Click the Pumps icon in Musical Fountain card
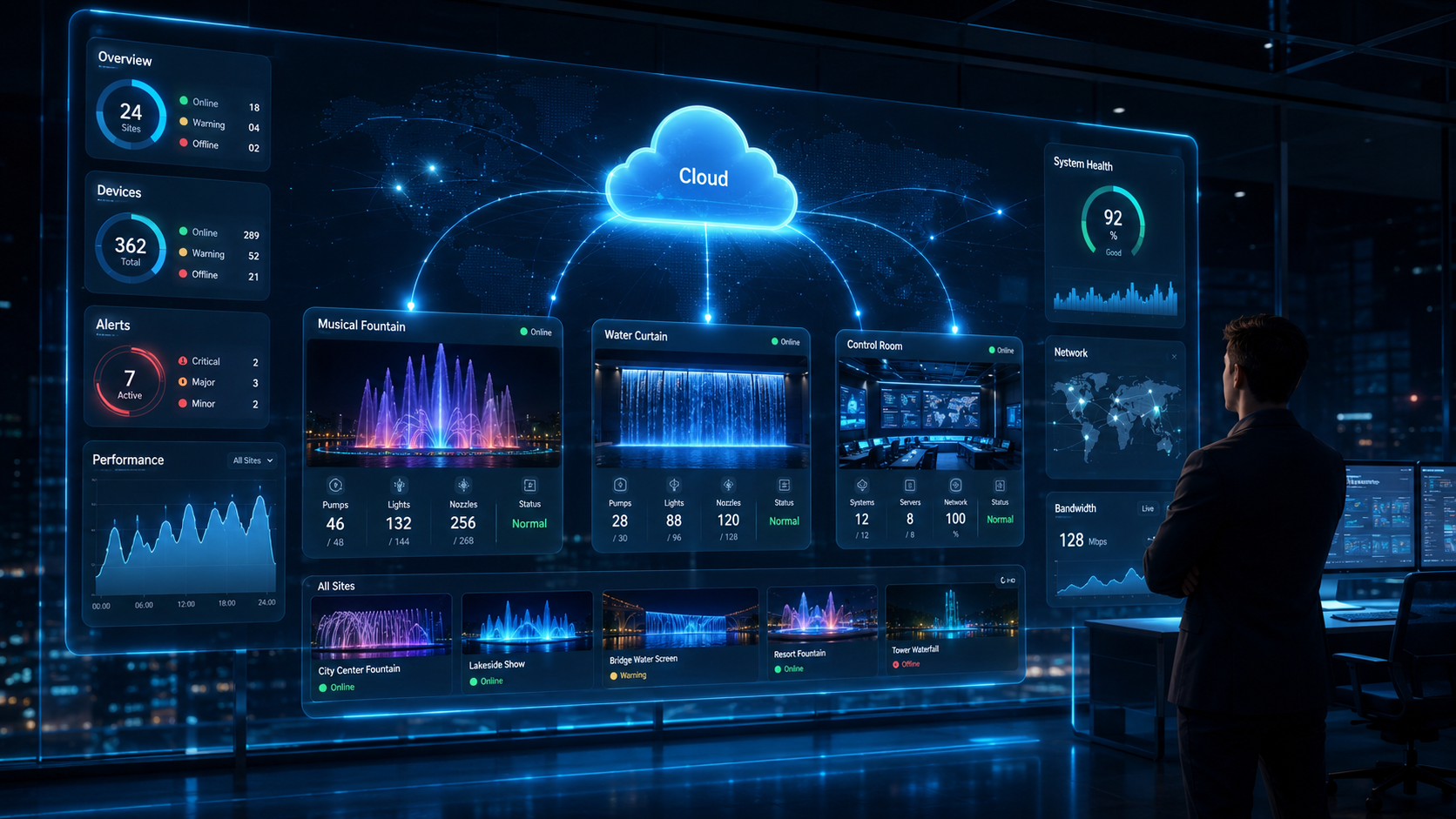Screen dimensions: 1456x819 click(335, 486)
